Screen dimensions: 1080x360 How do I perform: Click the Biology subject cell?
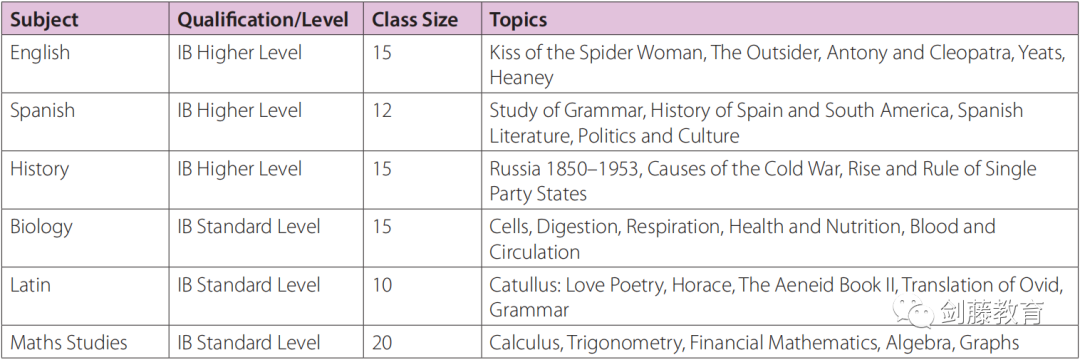click(x=85, y=237)
